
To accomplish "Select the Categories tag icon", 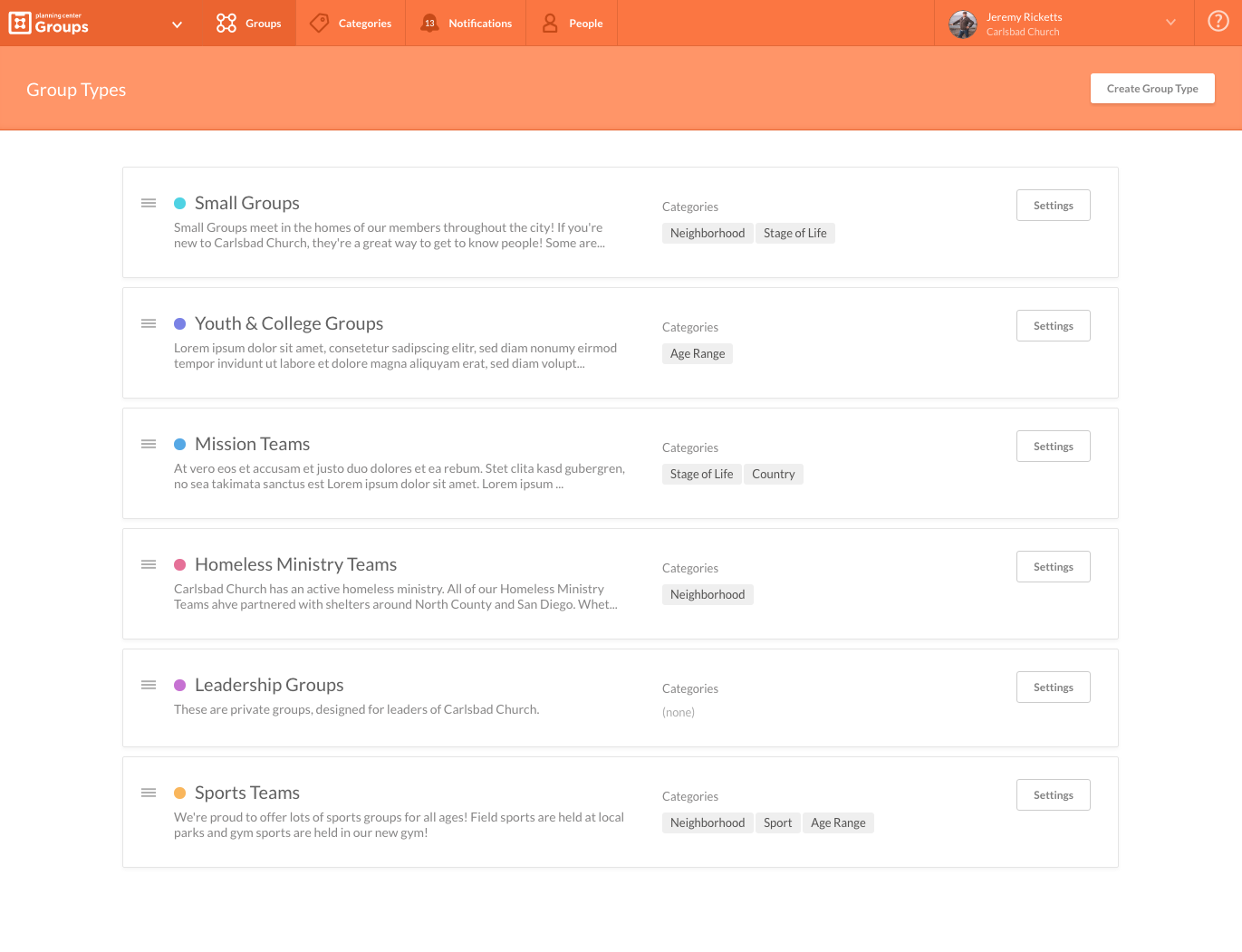I will [x=319, y=23].
